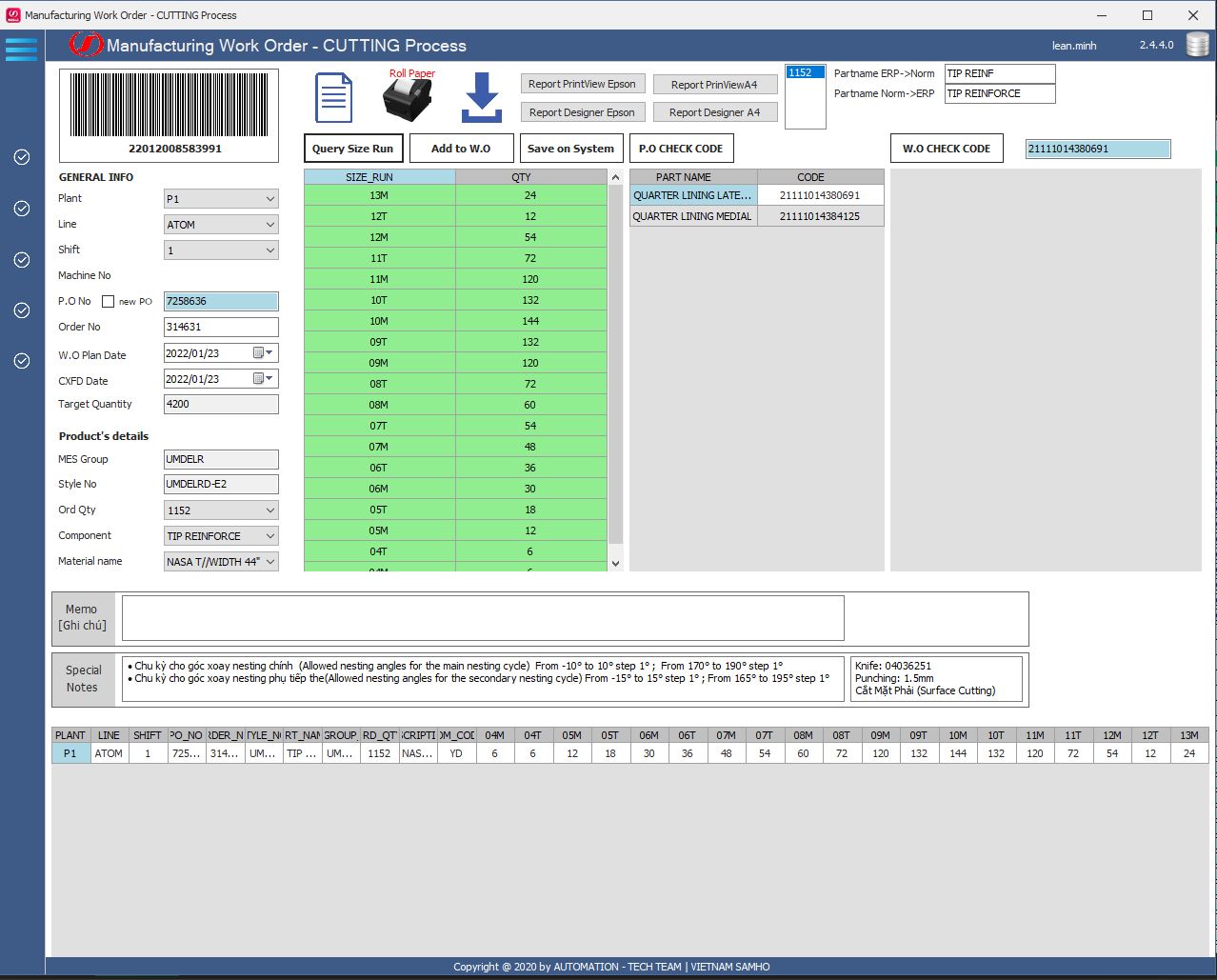Image resolution: width=1217 pixels, height=980 pixels.
Task: Click the first checkmark circle in sidebar
Action: point(22,157)
